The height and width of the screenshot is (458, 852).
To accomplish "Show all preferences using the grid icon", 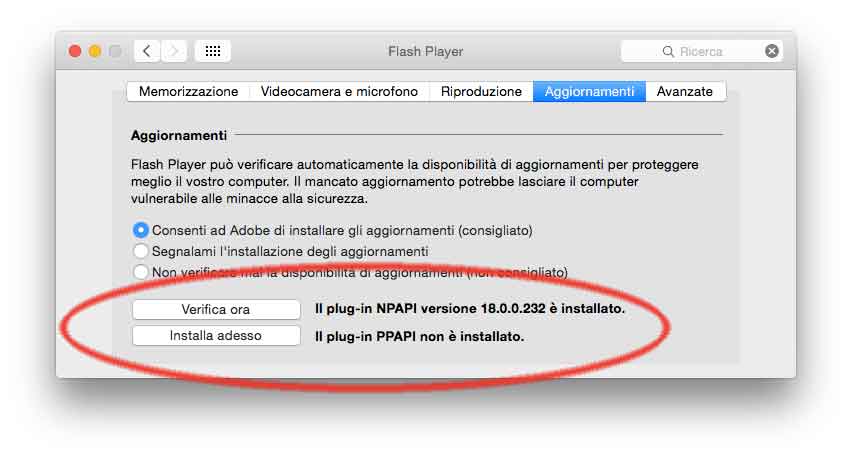I will 213,51.
